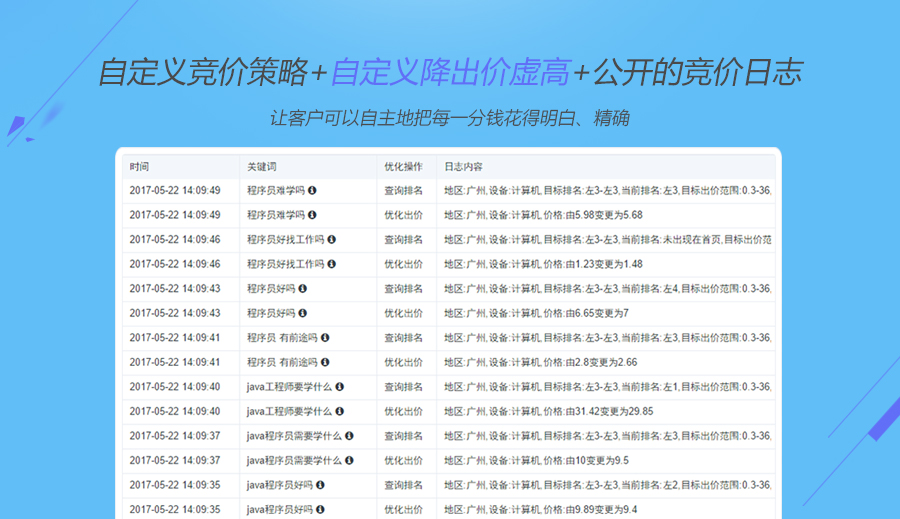Viewport: 900px width, 519px height.
Task: Click log entry 价格由1.23变更为1.48
Action: (x=543, y=264)
